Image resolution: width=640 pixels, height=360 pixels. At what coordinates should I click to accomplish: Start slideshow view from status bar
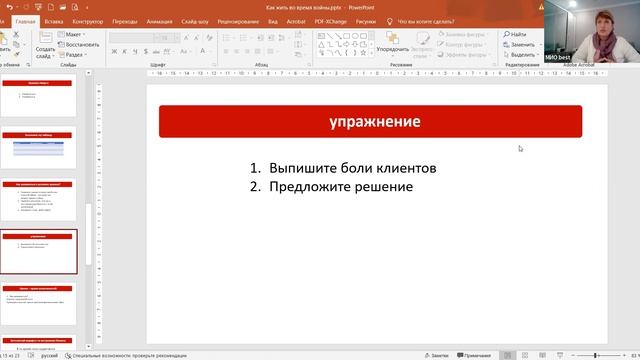pos(560,356)
